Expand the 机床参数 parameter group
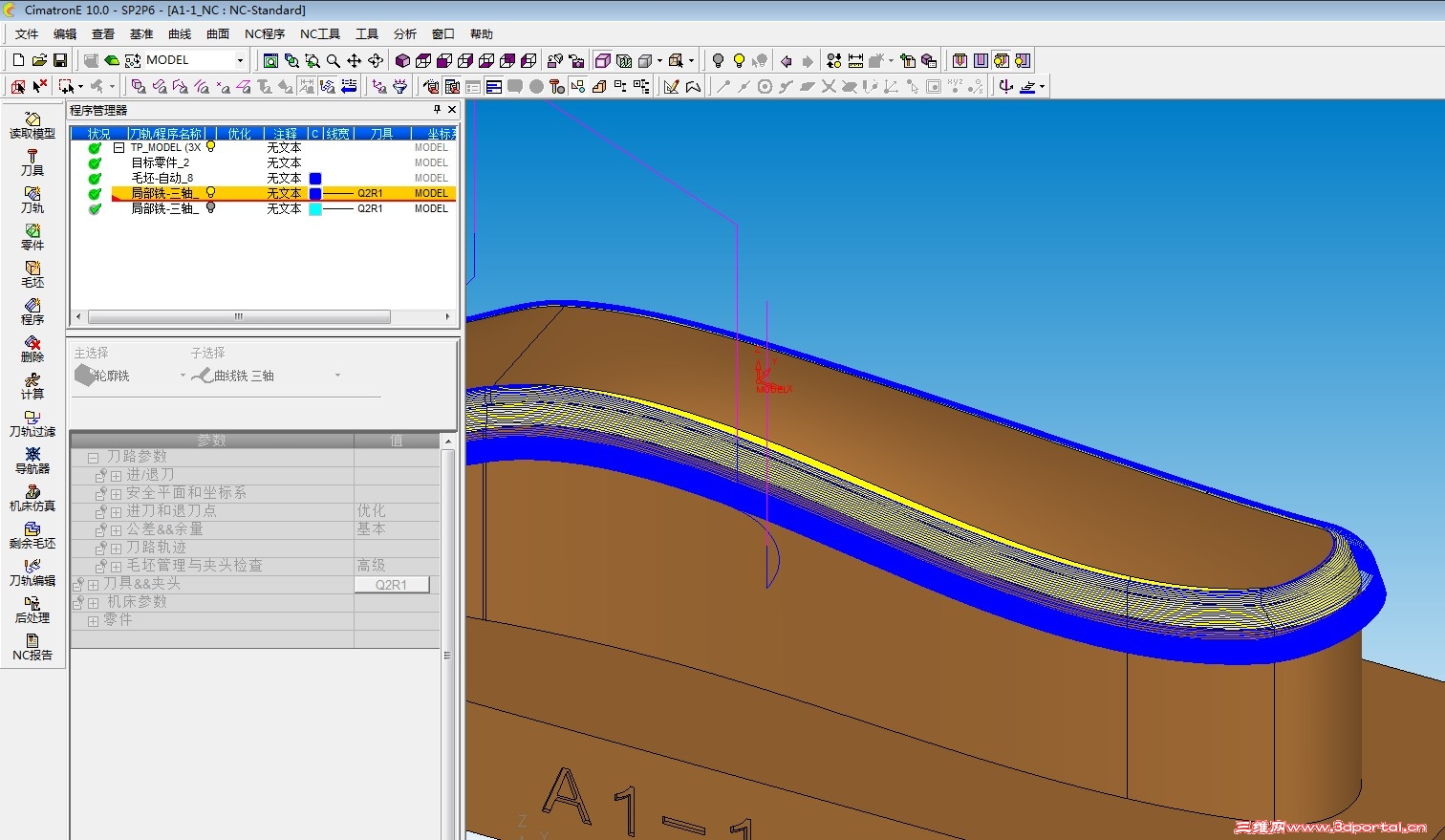The width and height of the screenshot is (1445, 840). point(93,603)
